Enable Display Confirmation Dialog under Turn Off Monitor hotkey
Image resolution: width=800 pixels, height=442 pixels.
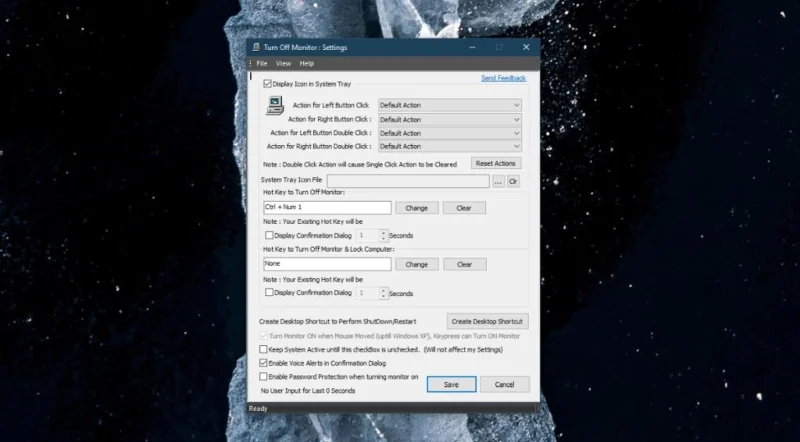pyautogui.click(x=269, y=235)
